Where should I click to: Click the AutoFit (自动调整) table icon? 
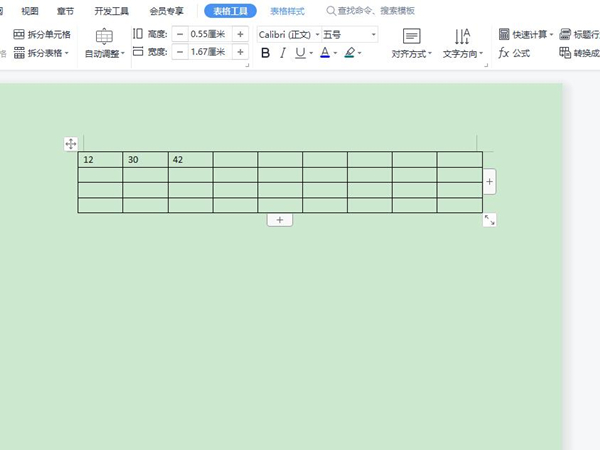click(104, 37)
